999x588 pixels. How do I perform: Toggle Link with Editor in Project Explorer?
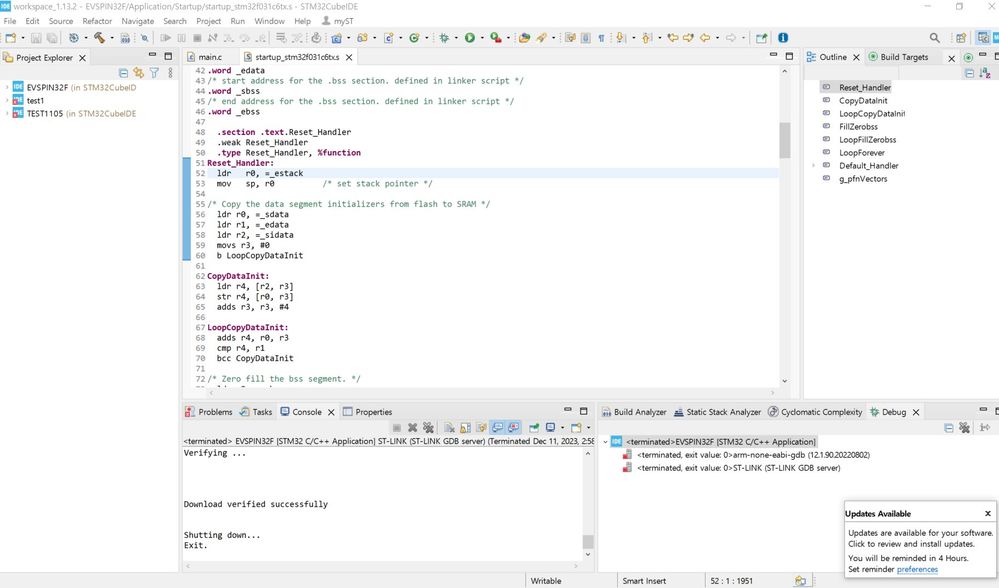click(138, 73)
